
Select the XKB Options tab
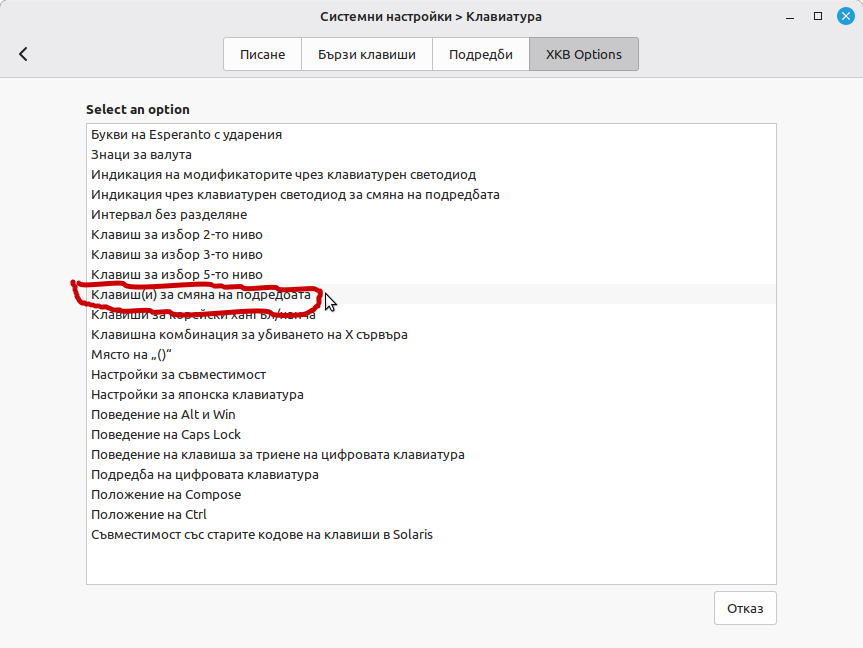pos(584,54)
